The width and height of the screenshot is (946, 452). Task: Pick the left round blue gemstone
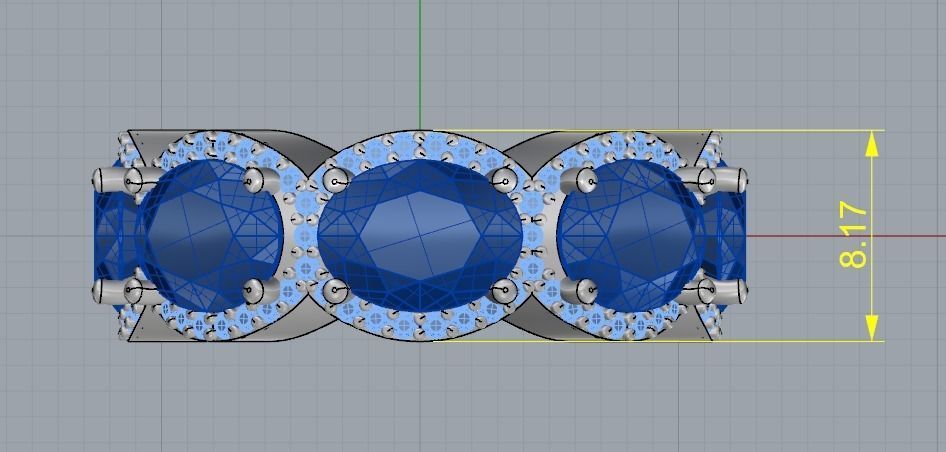point(209,236)
